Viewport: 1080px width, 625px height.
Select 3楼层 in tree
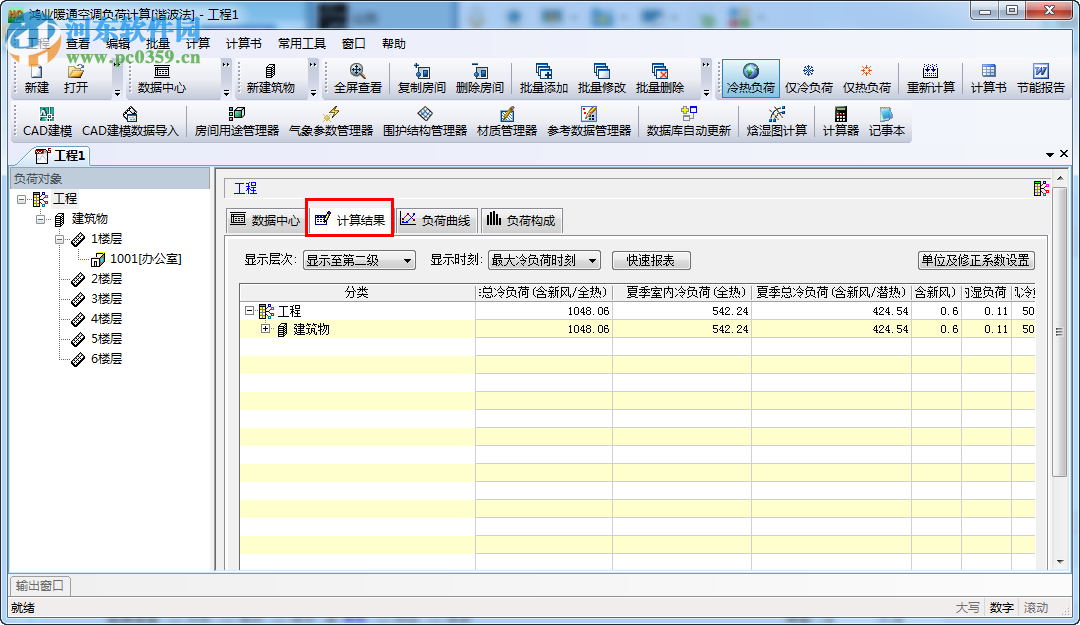106,299
